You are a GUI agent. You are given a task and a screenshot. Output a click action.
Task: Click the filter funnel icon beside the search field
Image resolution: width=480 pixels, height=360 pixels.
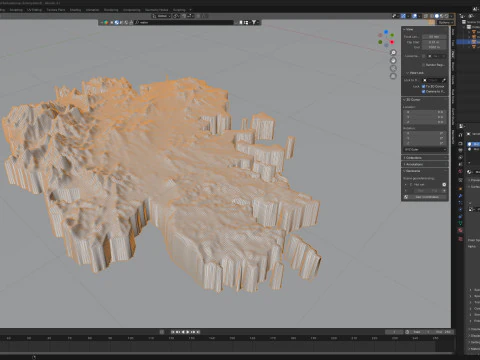click(x=254, y=22)
